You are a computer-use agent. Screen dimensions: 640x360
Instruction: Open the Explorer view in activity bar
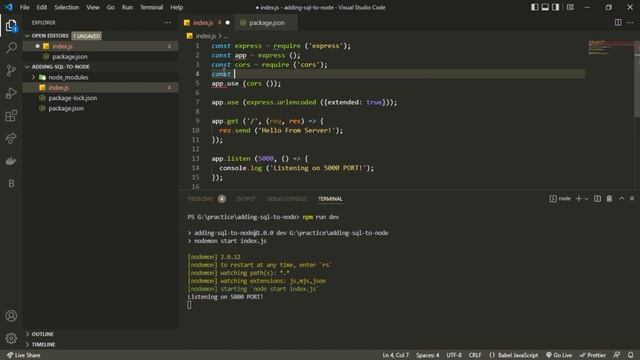11,26
